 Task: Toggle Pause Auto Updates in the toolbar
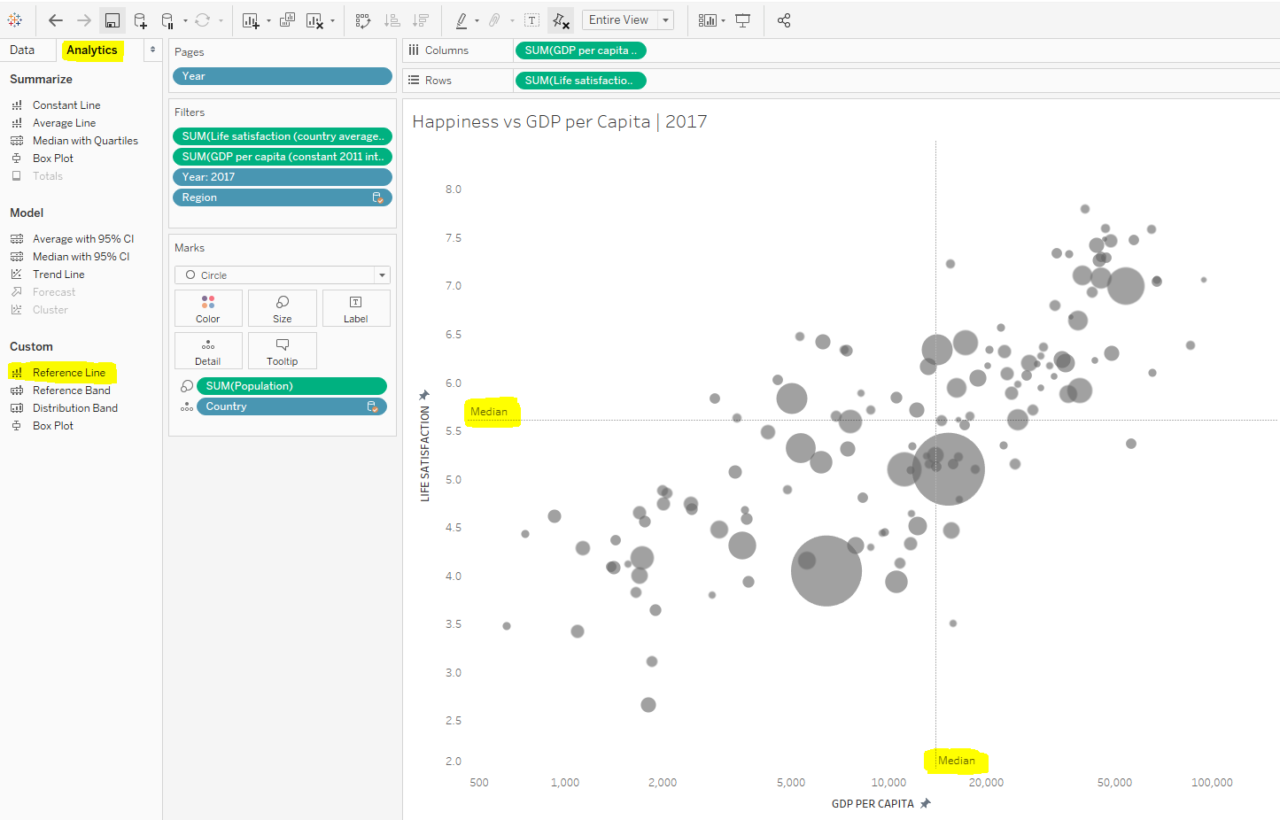(165, 19)
